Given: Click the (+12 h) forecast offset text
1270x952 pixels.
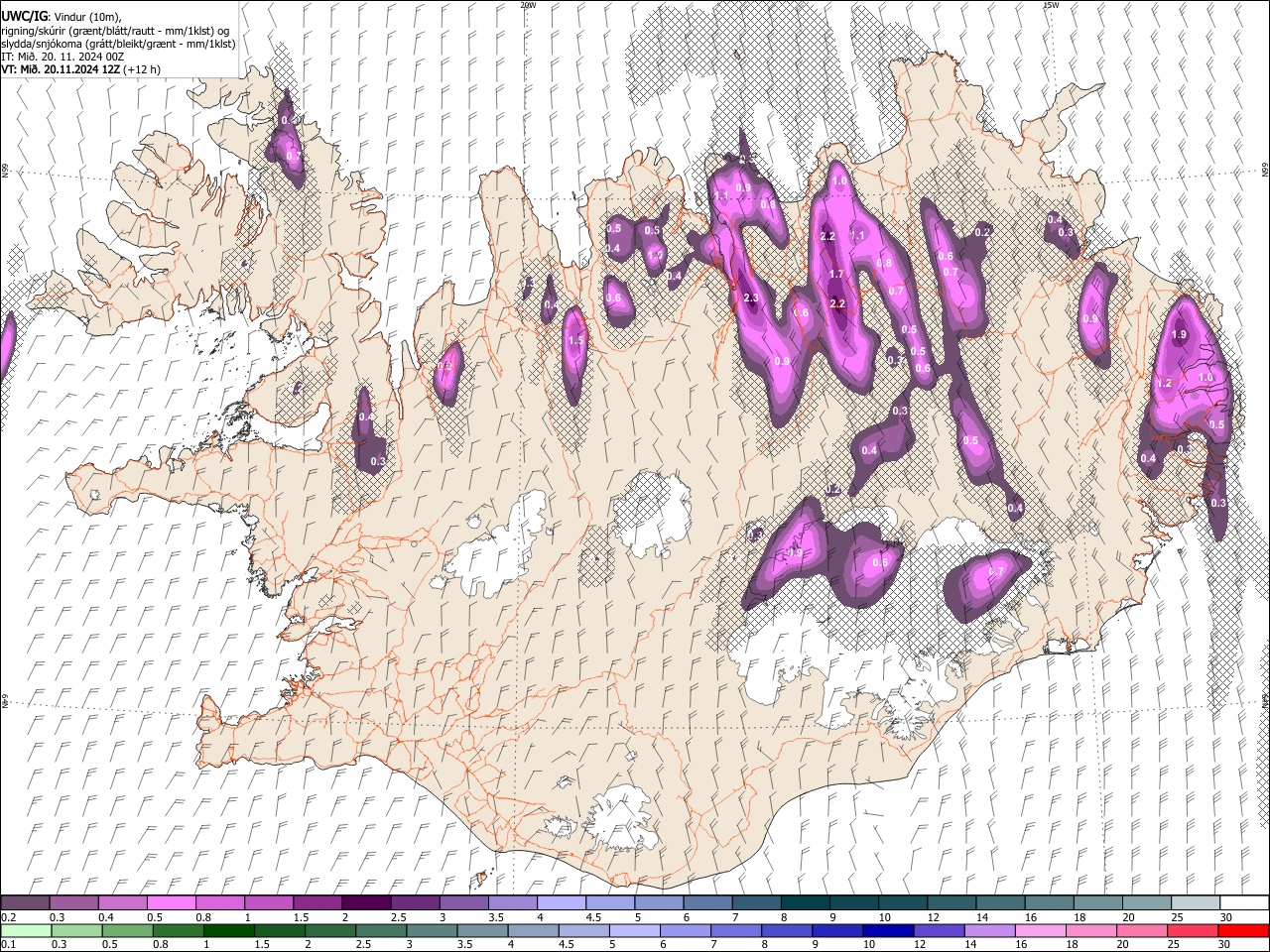Looking at the screenshot, I should tap(143, 69).
